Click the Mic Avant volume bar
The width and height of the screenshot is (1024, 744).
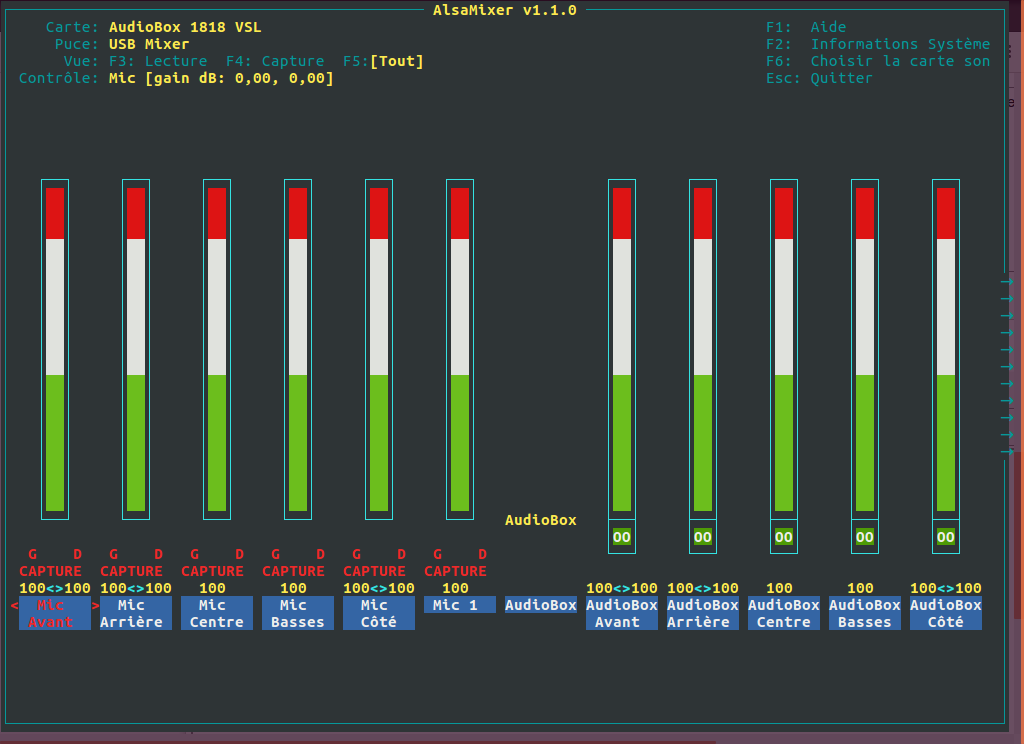pyautogui.click(x=55, y=349)
